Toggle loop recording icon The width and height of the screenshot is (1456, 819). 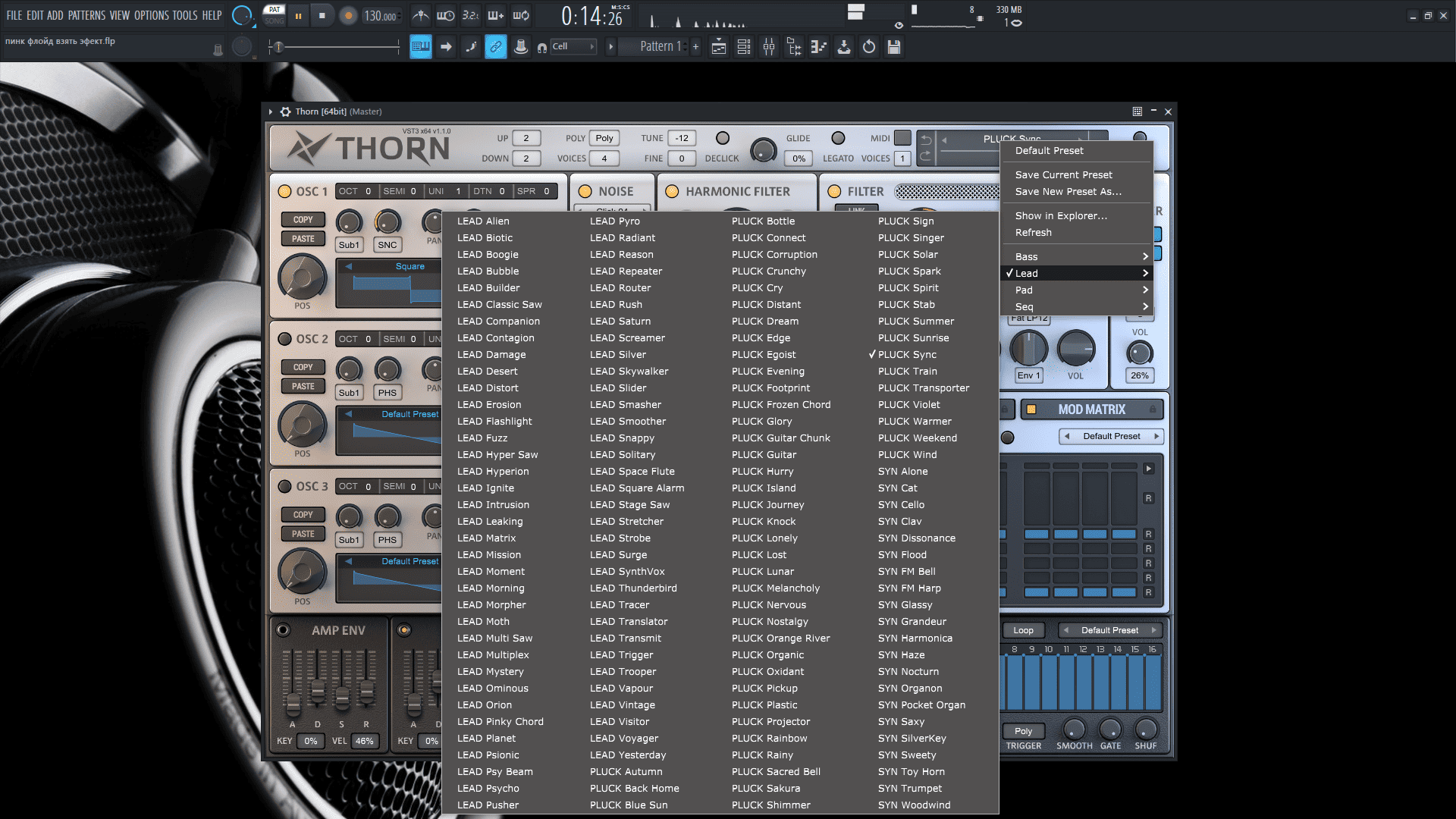coord(520,15)
